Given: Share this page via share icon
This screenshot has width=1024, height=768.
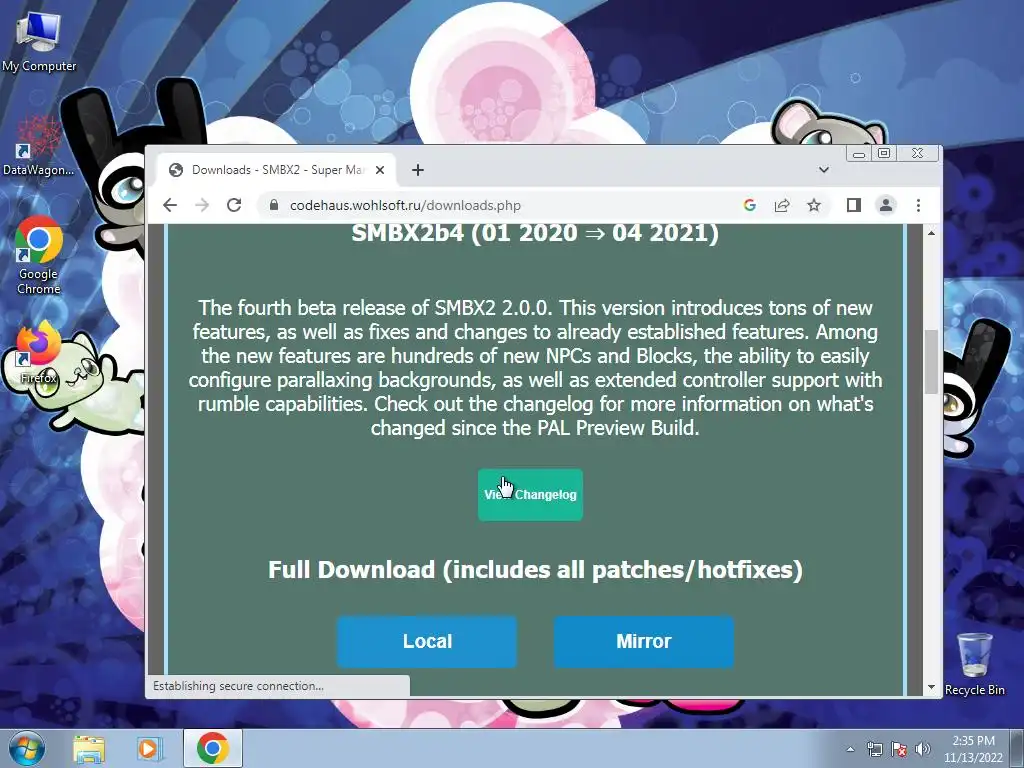Looking at the screenshot, I should (x=782, y=205).
